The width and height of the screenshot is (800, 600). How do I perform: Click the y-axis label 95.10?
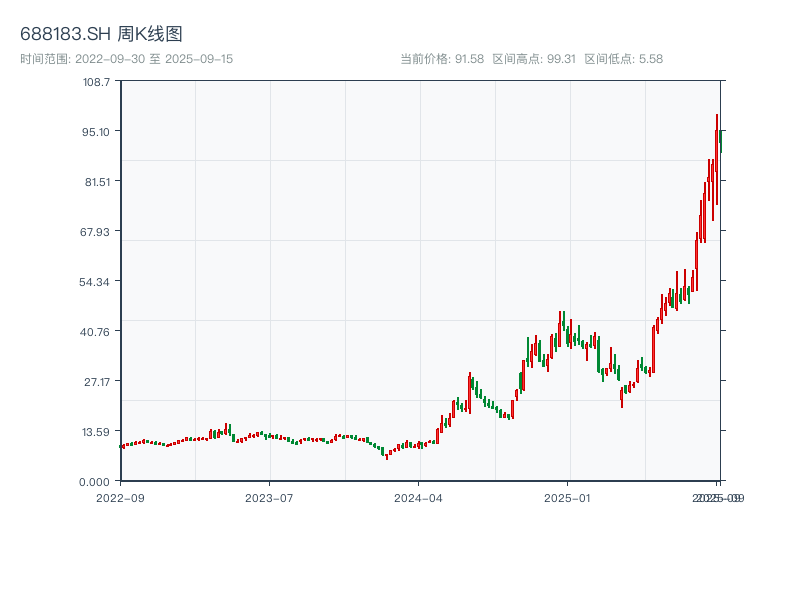96,132
